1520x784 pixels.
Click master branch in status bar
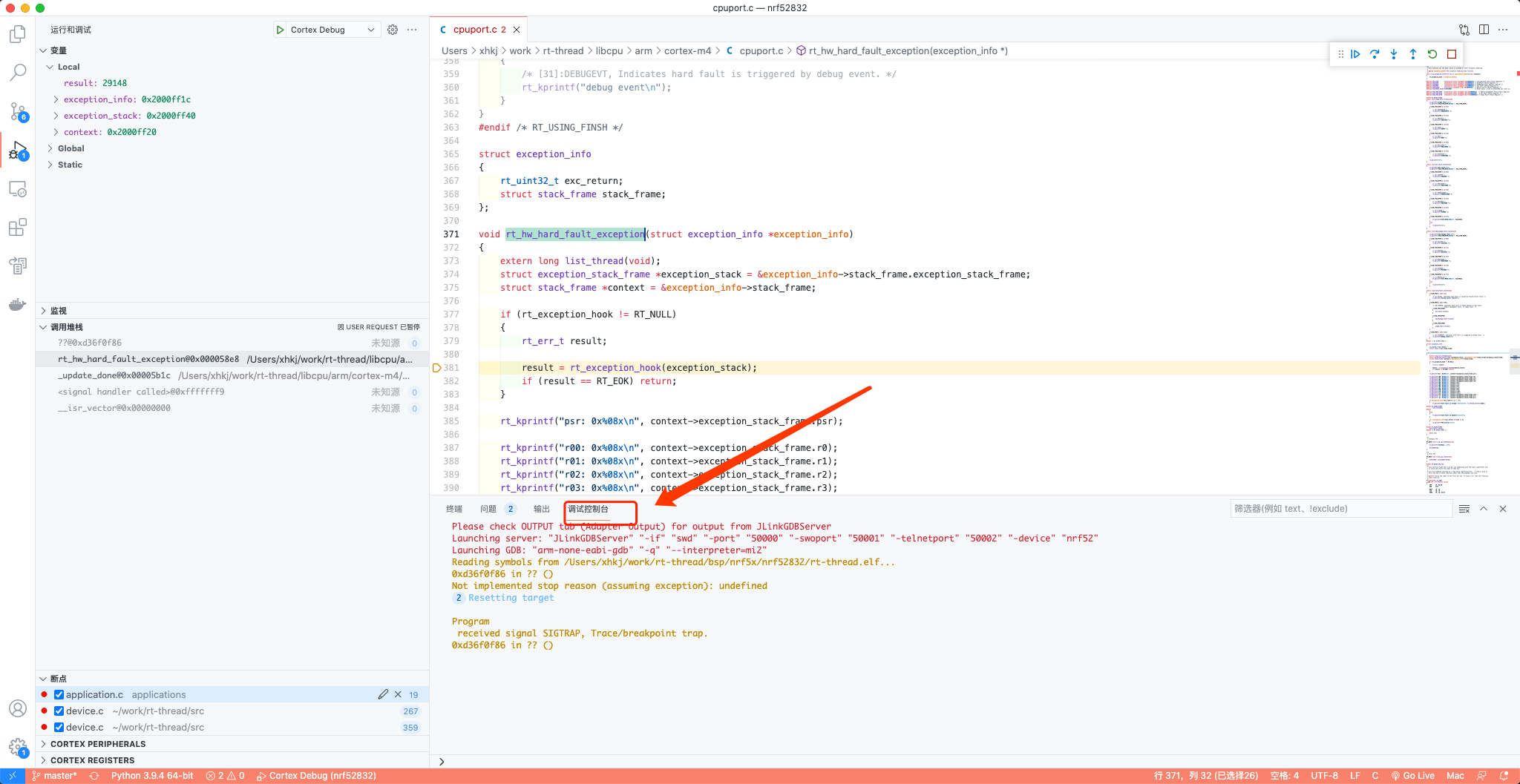click(x=55, y=776)
